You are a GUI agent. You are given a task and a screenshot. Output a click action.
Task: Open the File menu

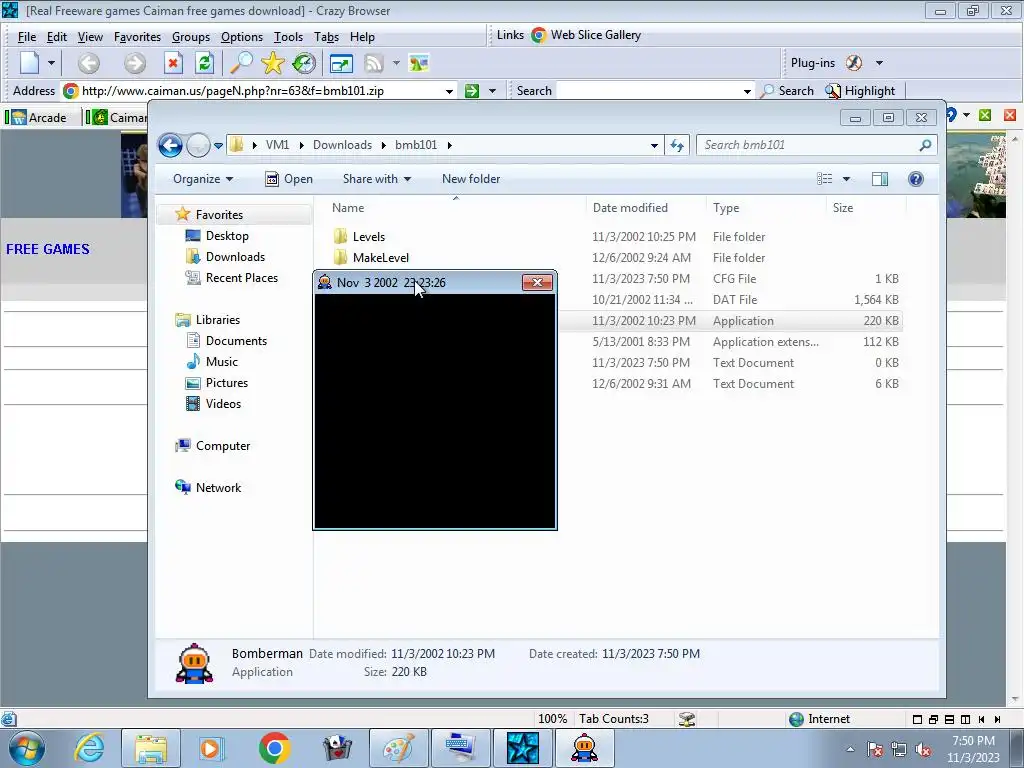coord(27,37)
